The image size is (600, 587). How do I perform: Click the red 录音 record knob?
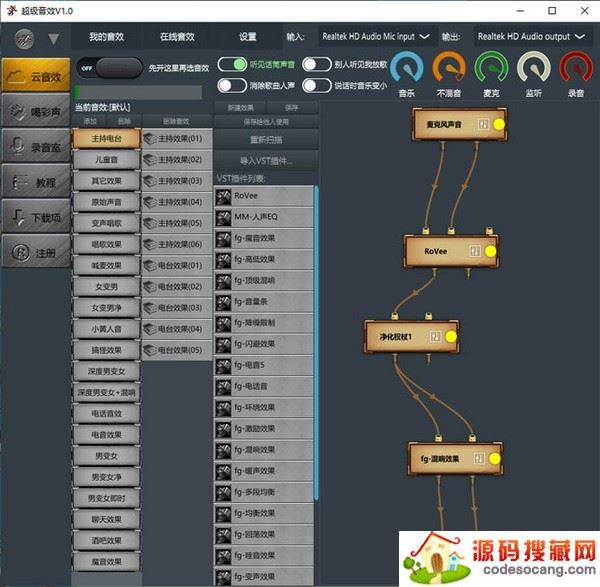pyautogui.click(x=576, y=68)
